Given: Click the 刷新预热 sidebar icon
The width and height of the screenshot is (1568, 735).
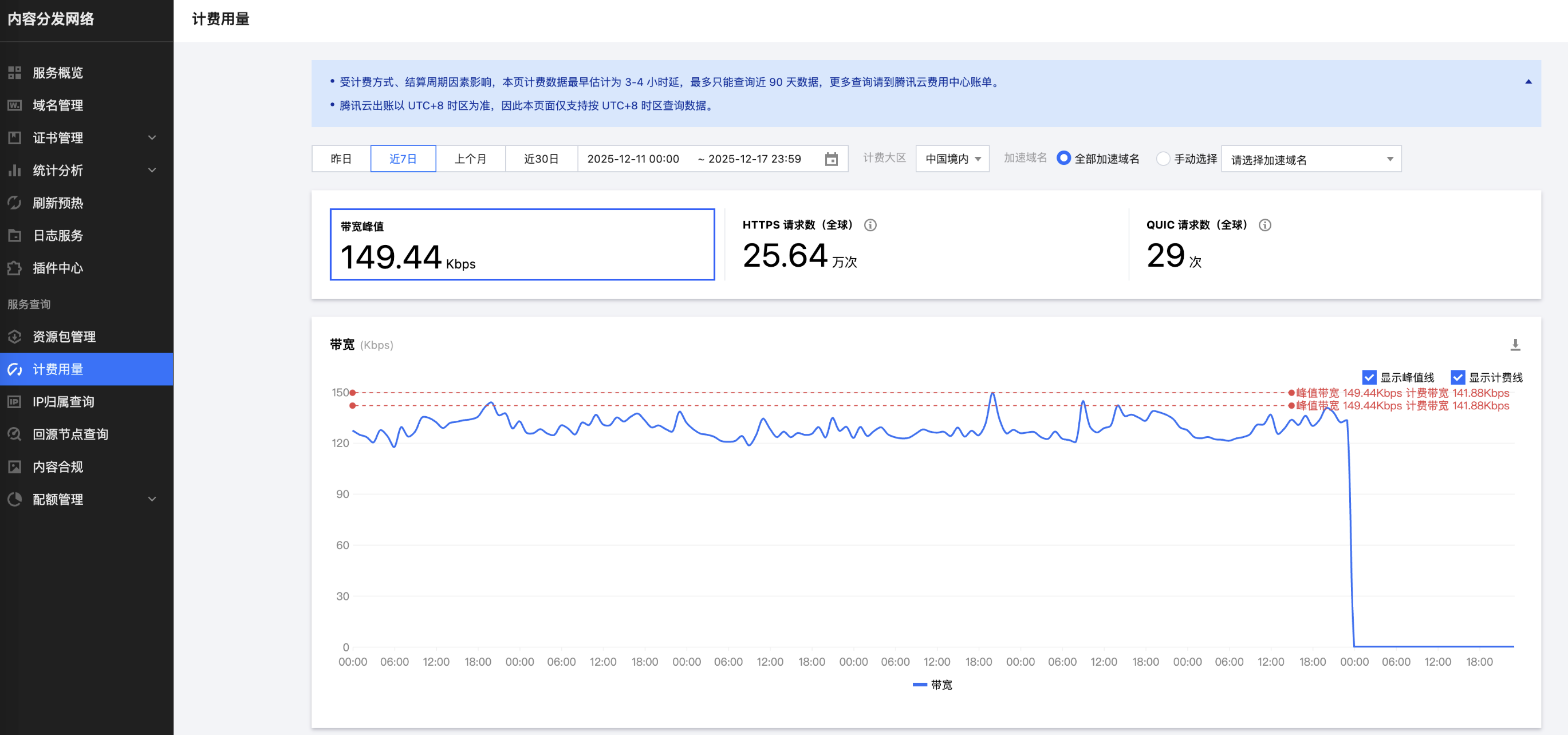Looking at the screenshot, I should [x=15, y=203].
